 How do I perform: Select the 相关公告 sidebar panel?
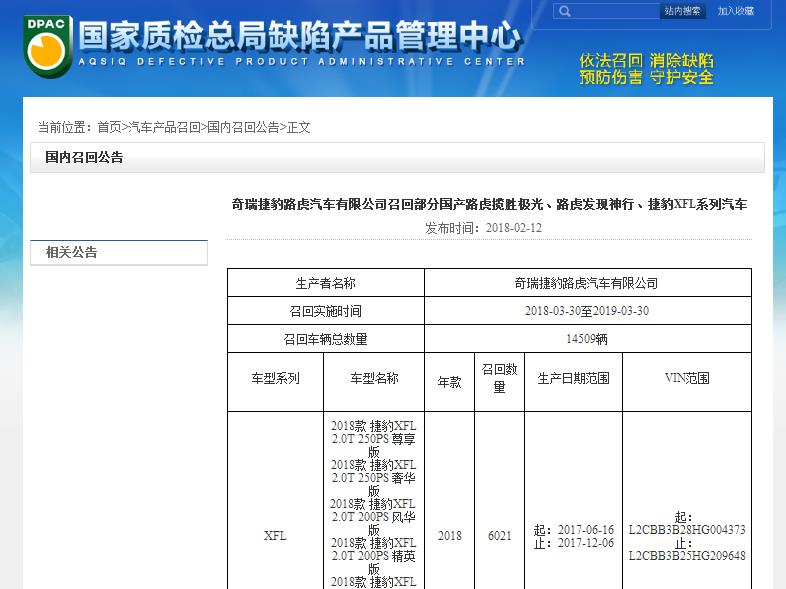[119, 253]
